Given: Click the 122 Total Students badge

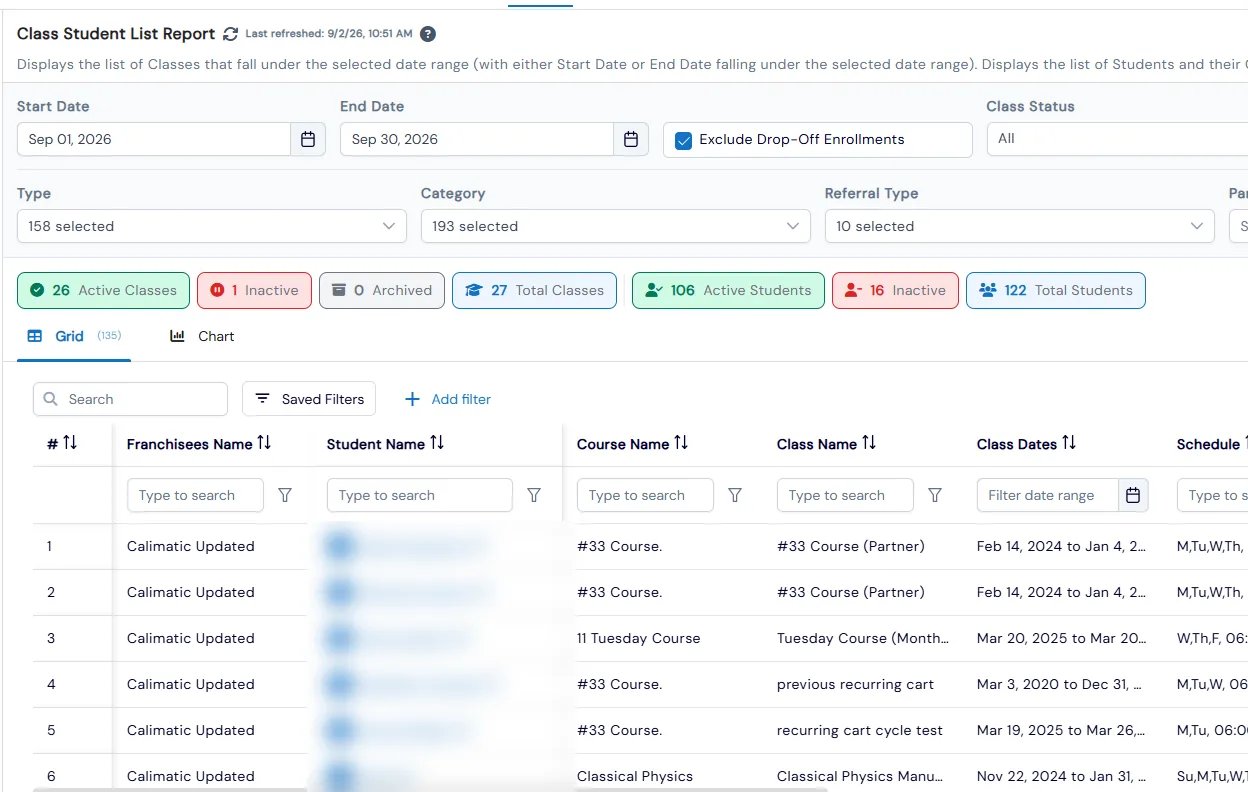Looking at the screenshot, I should pos(1056,290).
